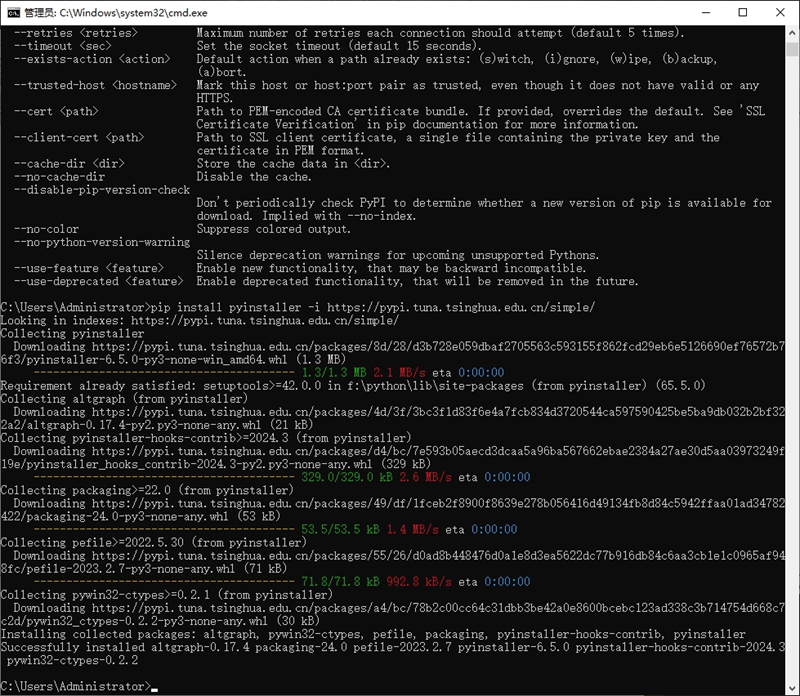Viewport: 800px width, 696px height.
Task: Click the '--no-color' option text
Action: [x=46, y=229]
